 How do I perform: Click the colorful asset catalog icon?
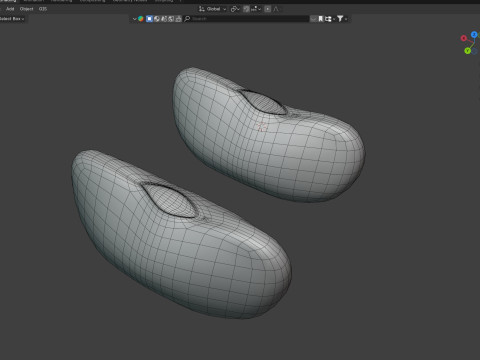pos(141,19)
